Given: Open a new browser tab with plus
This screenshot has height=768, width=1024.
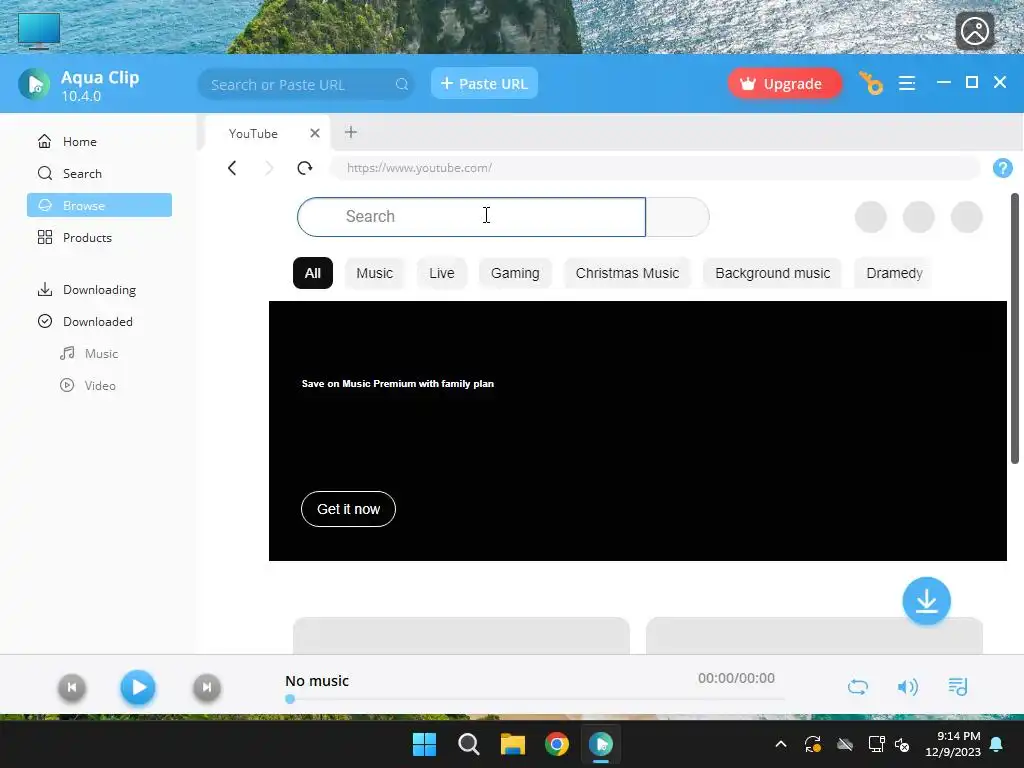Looking at the screenshot, I should (351, 133).
